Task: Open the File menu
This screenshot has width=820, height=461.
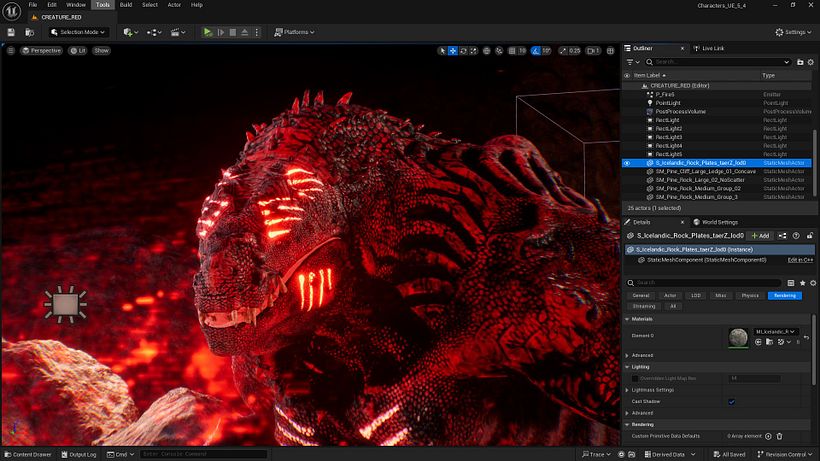Action: 32,5
